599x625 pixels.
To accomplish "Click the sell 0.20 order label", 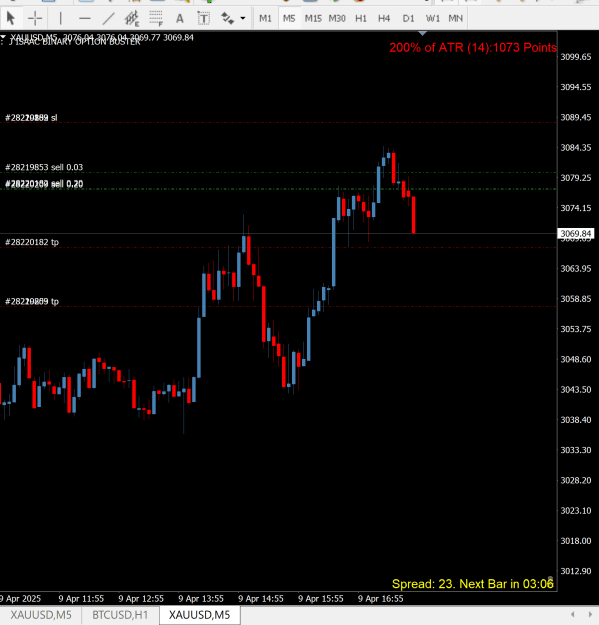I will click(44, 184).
